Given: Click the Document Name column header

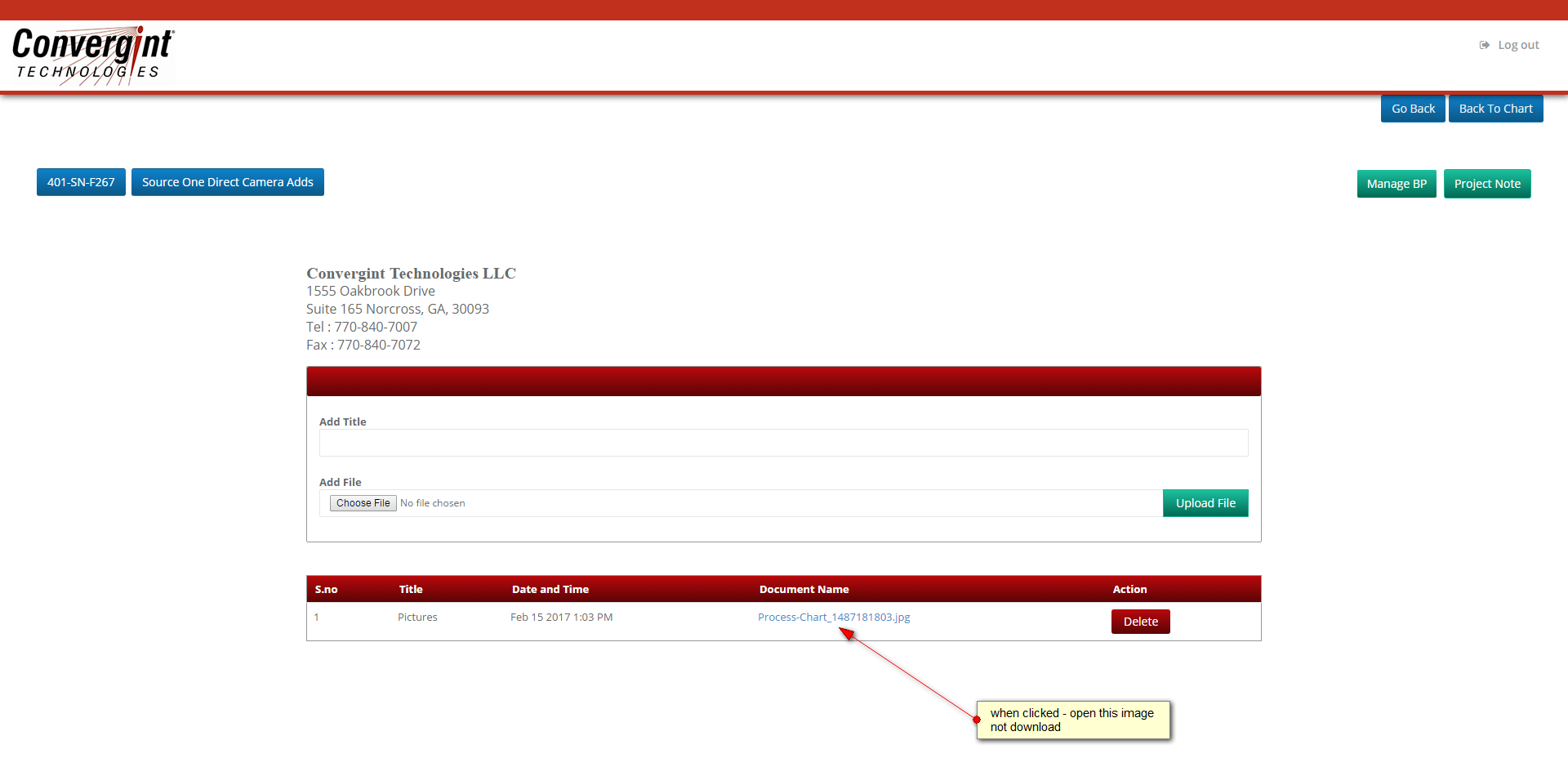Looking at the screenshot, I should click(x=804, y=589).
